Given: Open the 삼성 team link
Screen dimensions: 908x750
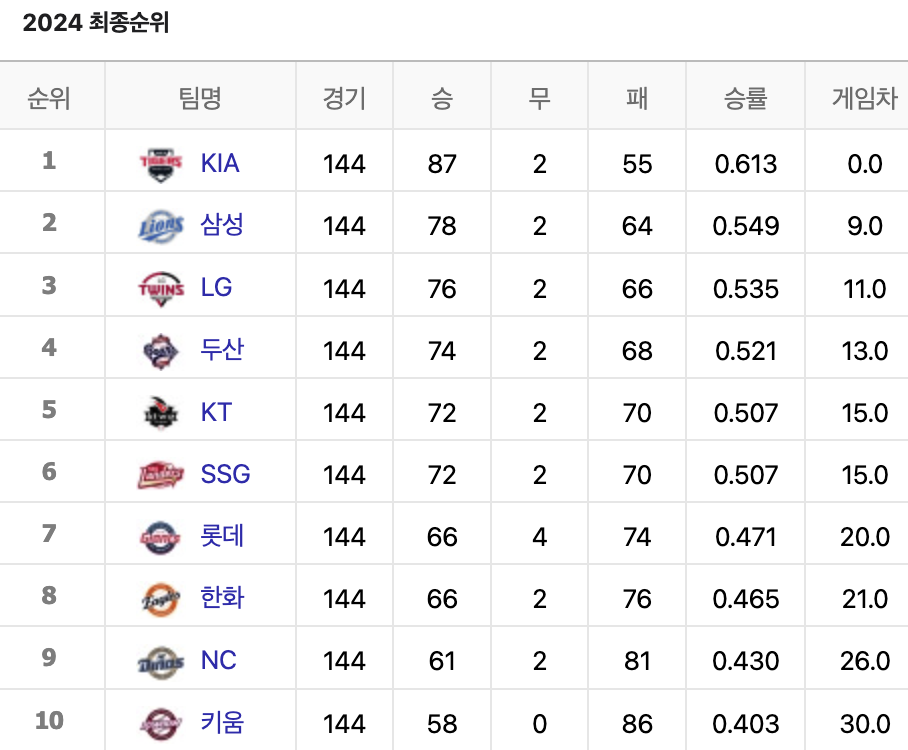Looking at the screenshot, I should 222,225.
